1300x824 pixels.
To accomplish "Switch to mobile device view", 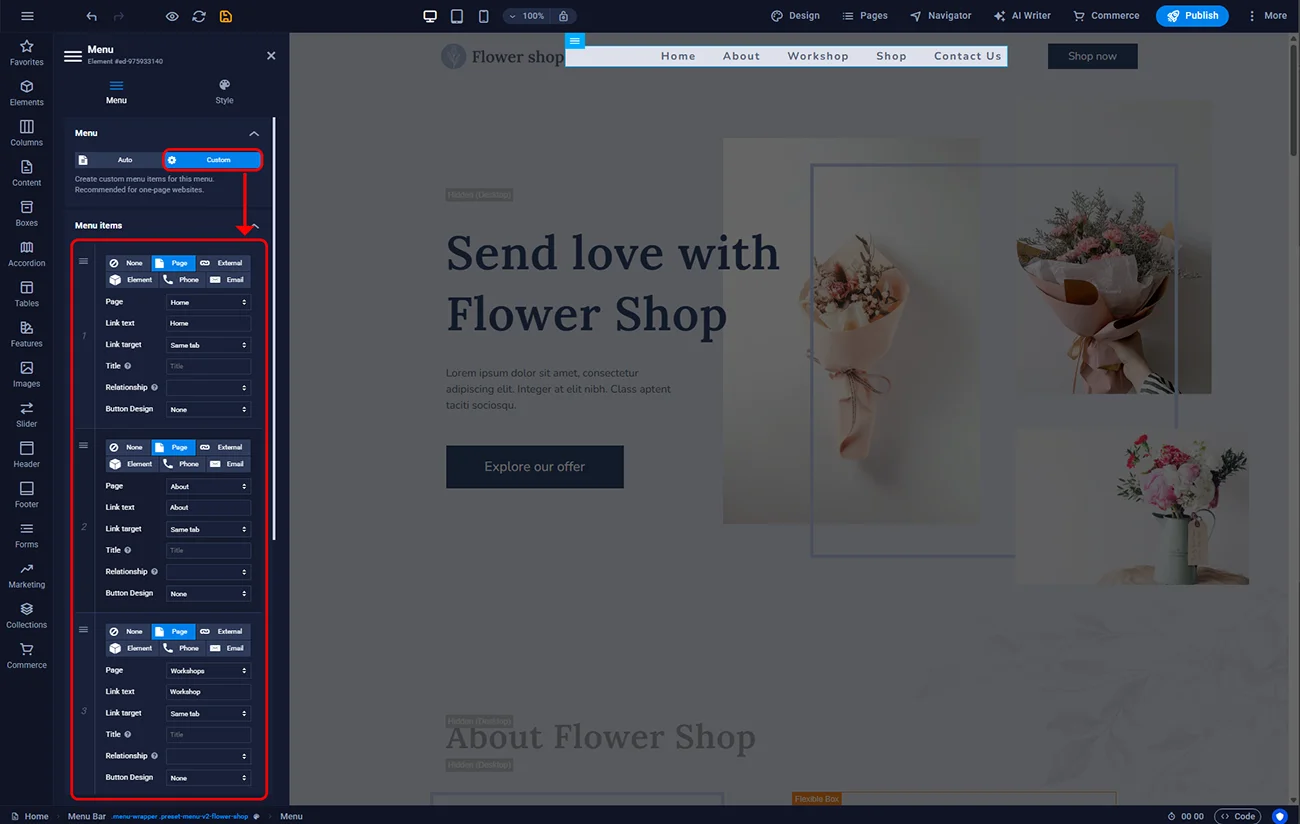I will point(484,16).
